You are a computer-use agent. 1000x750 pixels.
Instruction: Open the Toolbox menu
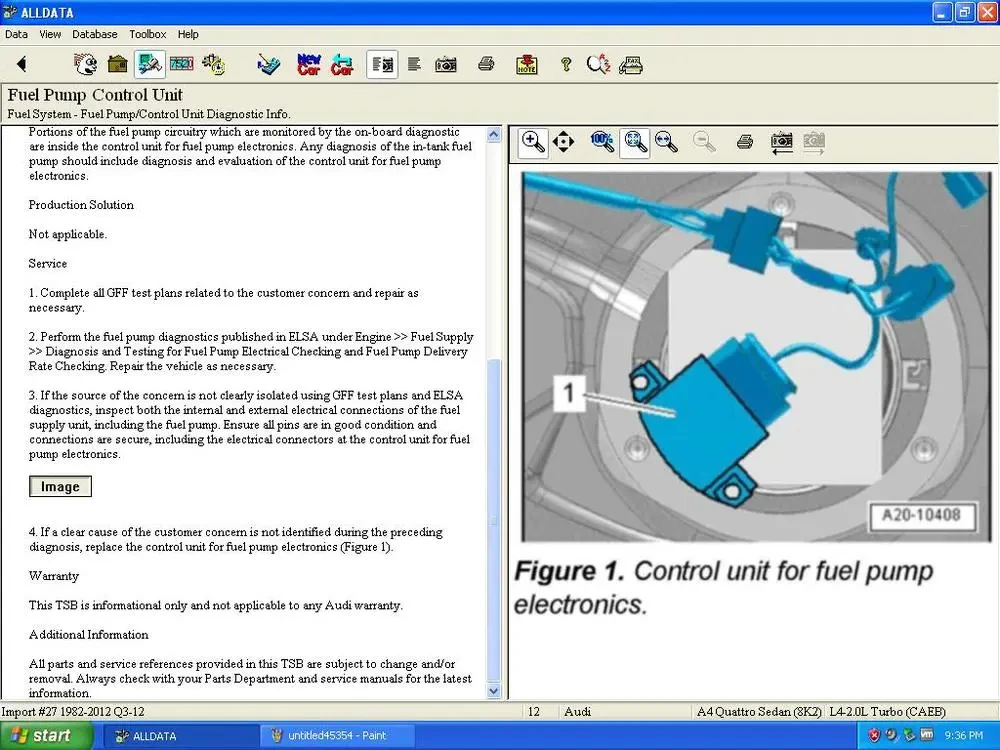(147, 33)
